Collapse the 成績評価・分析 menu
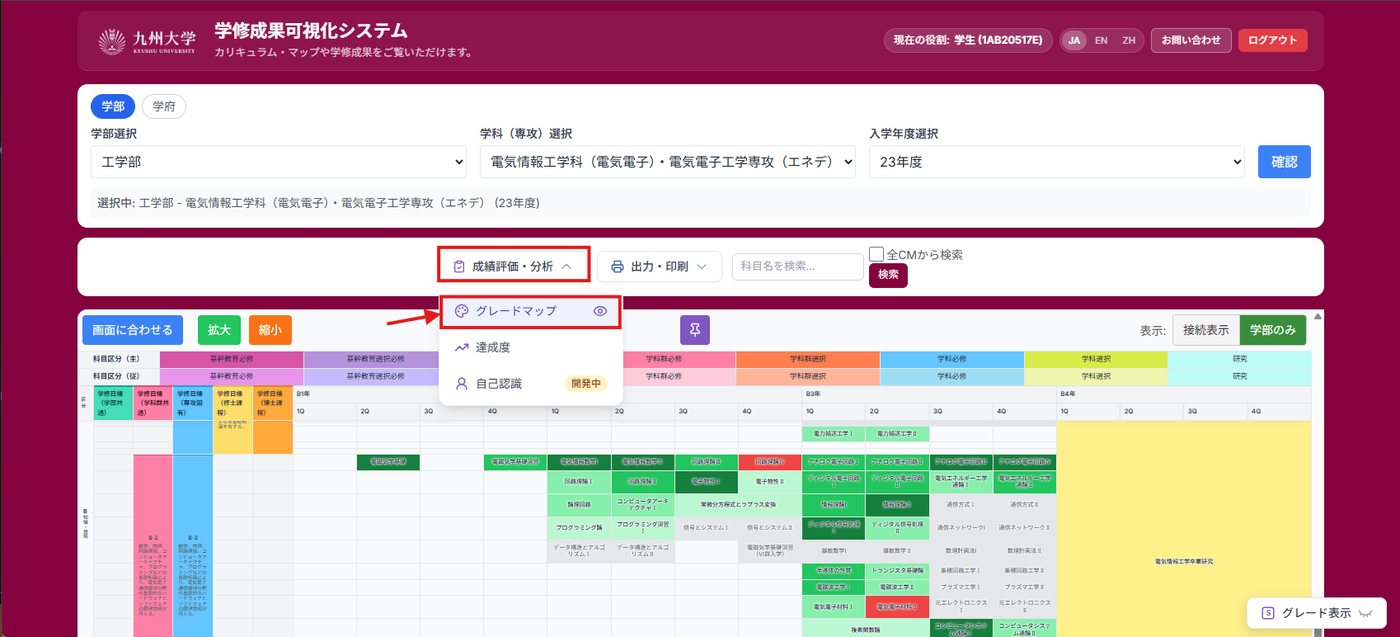The height and width of the screenshot is (637, 1400). pos(513,266)
